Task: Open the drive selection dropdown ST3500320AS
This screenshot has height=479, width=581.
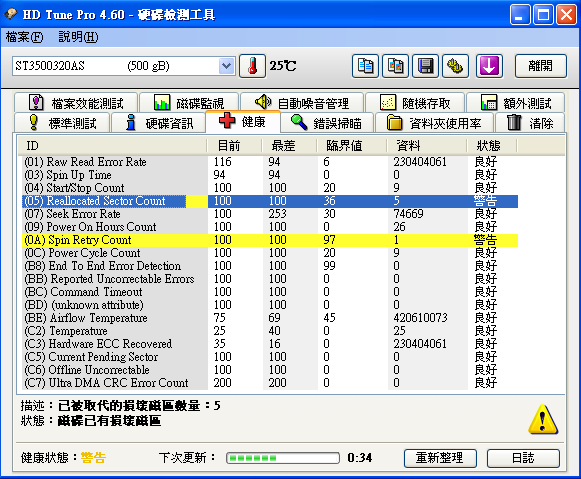Action: coord(124,66)
